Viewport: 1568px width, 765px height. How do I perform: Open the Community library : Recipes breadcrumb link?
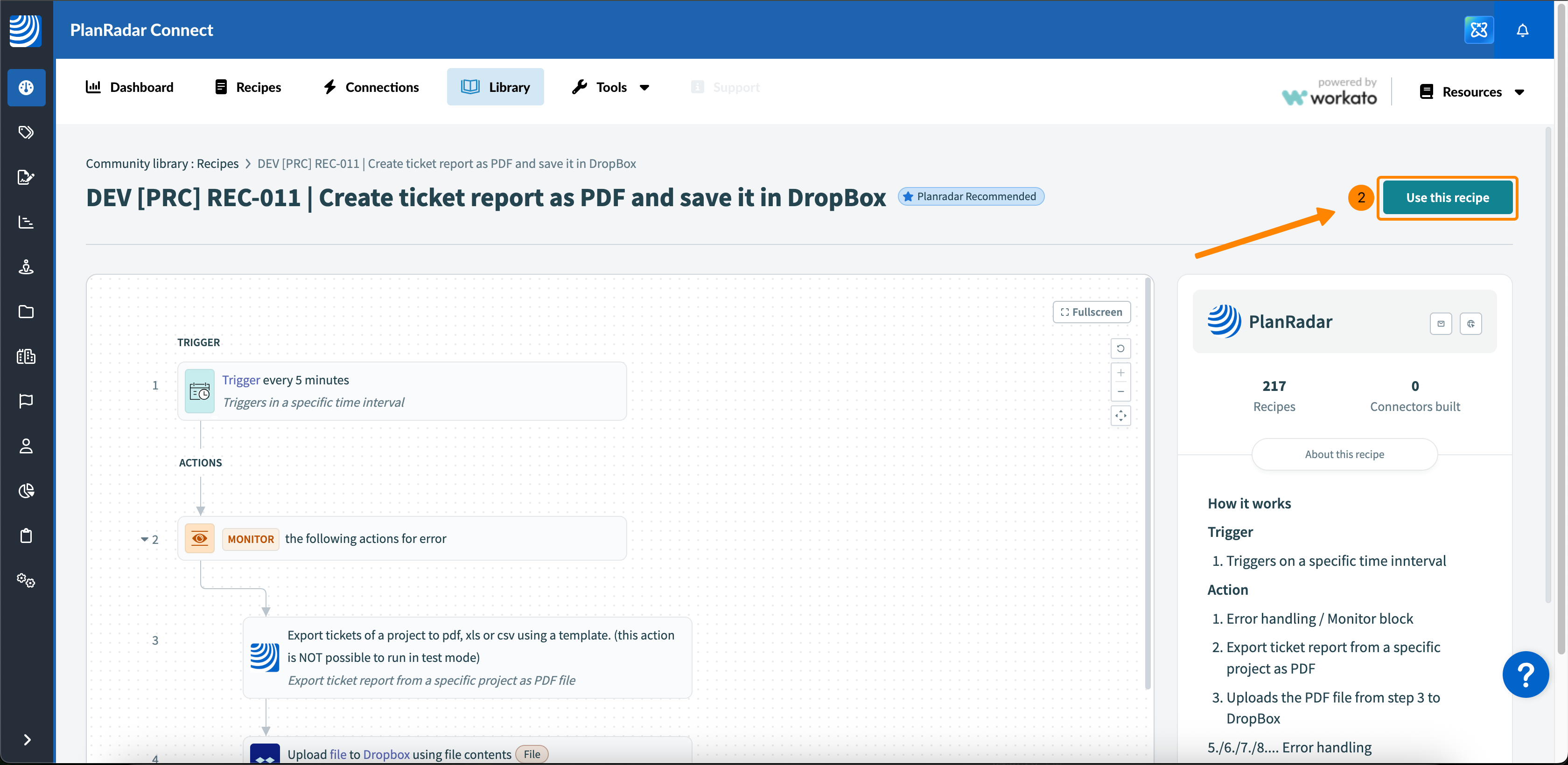point(162,164)
